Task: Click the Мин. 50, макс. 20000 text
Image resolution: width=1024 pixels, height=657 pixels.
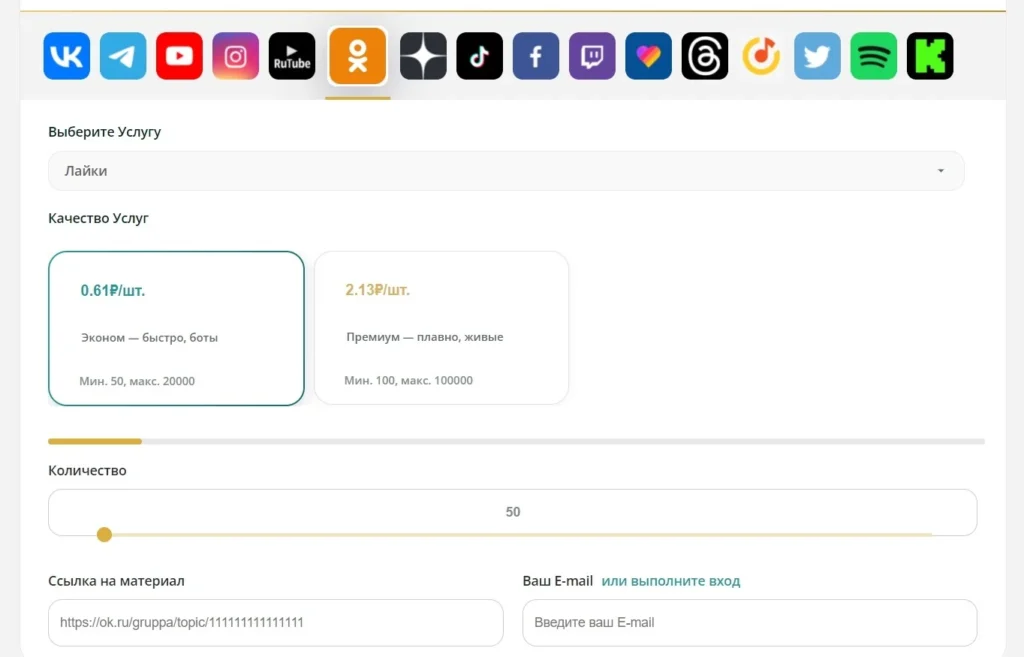Action: pos(137,381)
